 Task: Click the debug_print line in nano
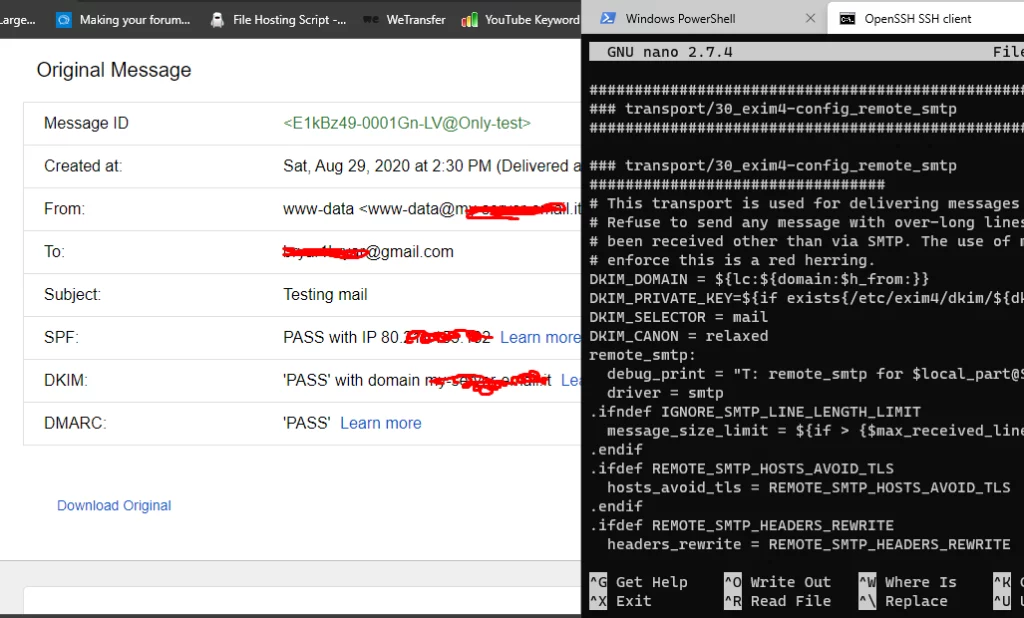coord(815,374)
